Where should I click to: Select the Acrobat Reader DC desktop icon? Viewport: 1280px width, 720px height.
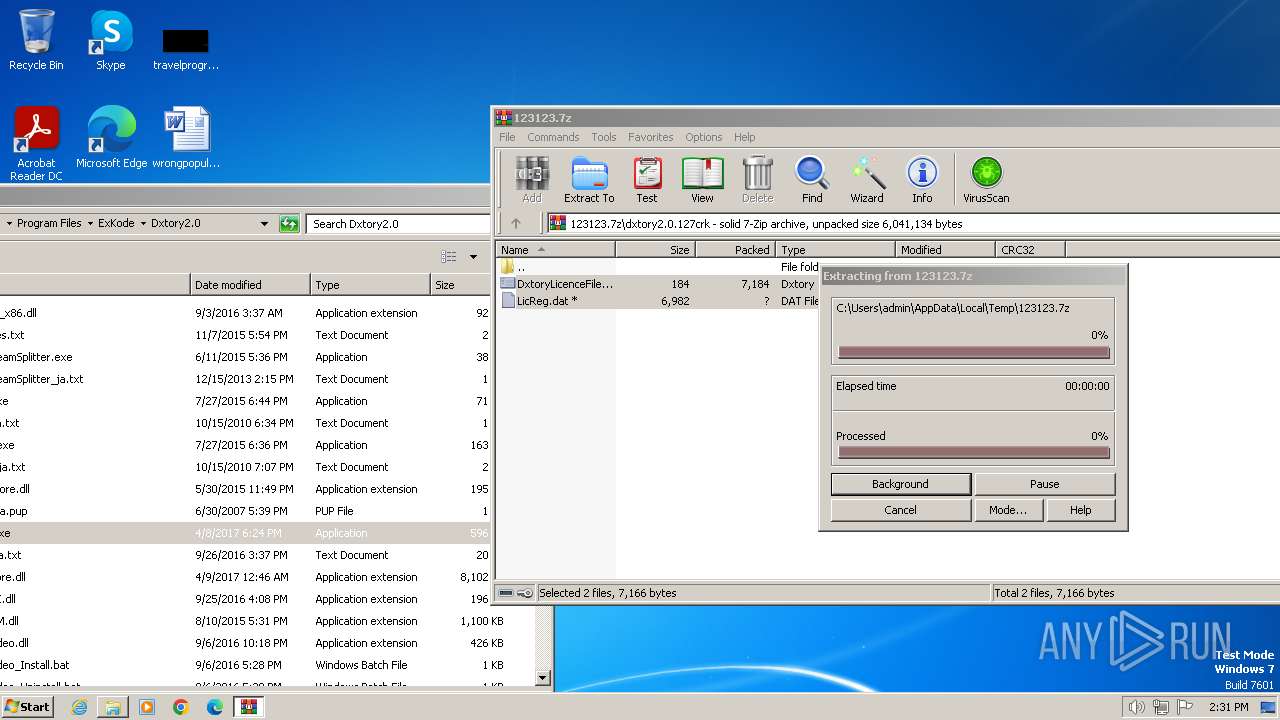point(36,144)
